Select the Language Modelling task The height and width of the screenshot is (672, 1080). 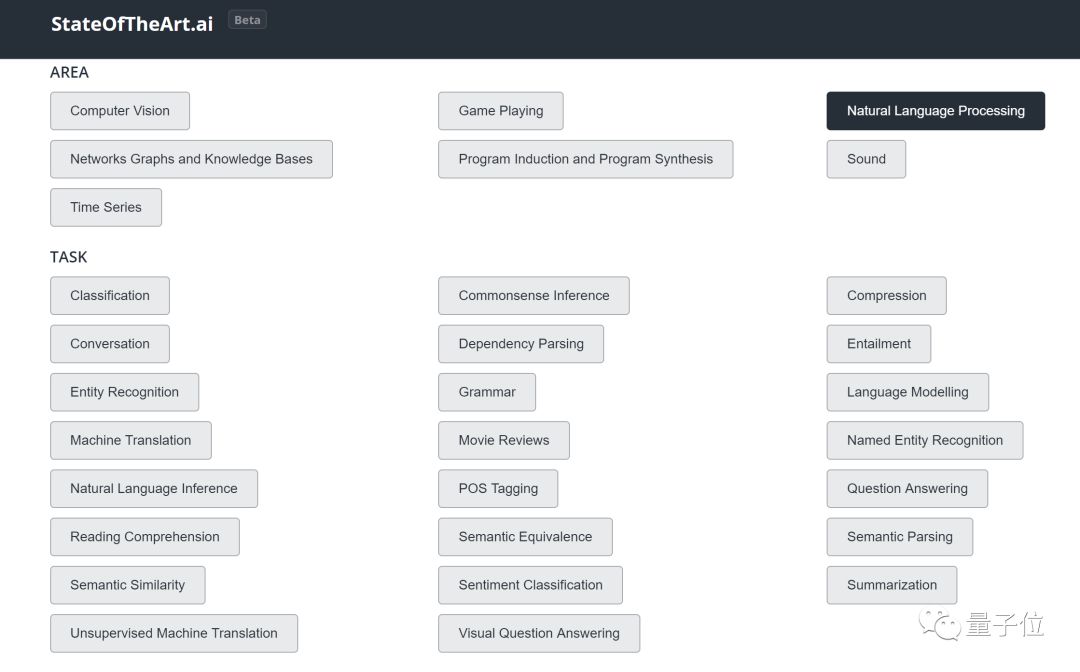907,392
